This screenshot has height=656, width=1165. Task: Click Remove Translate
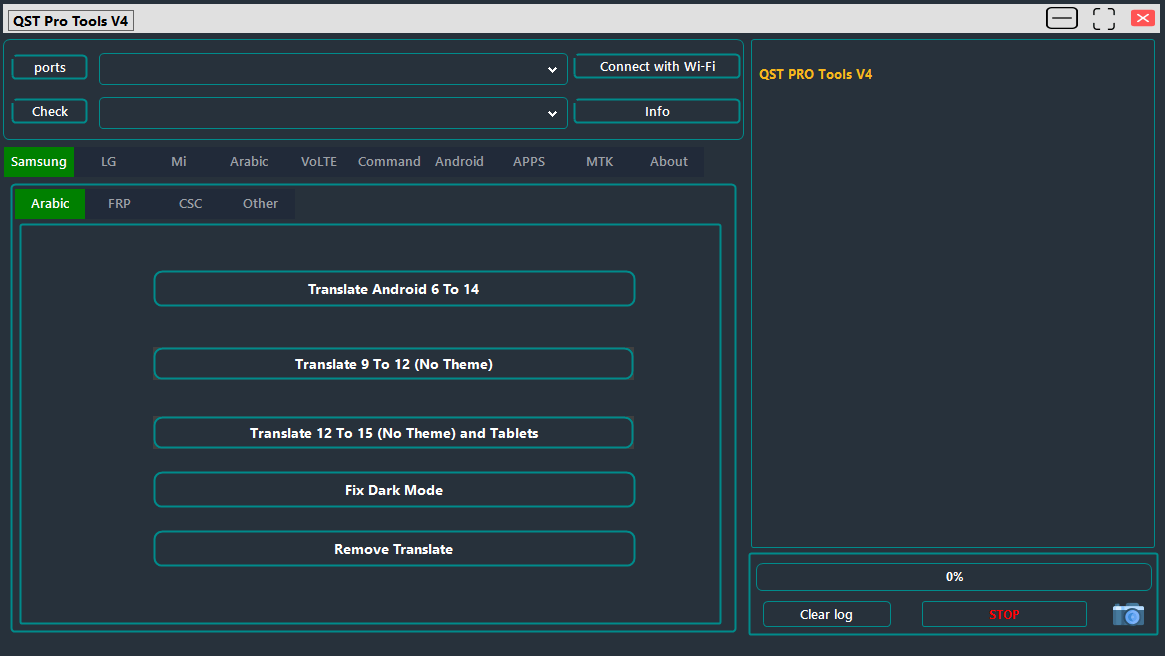point(394,548)
